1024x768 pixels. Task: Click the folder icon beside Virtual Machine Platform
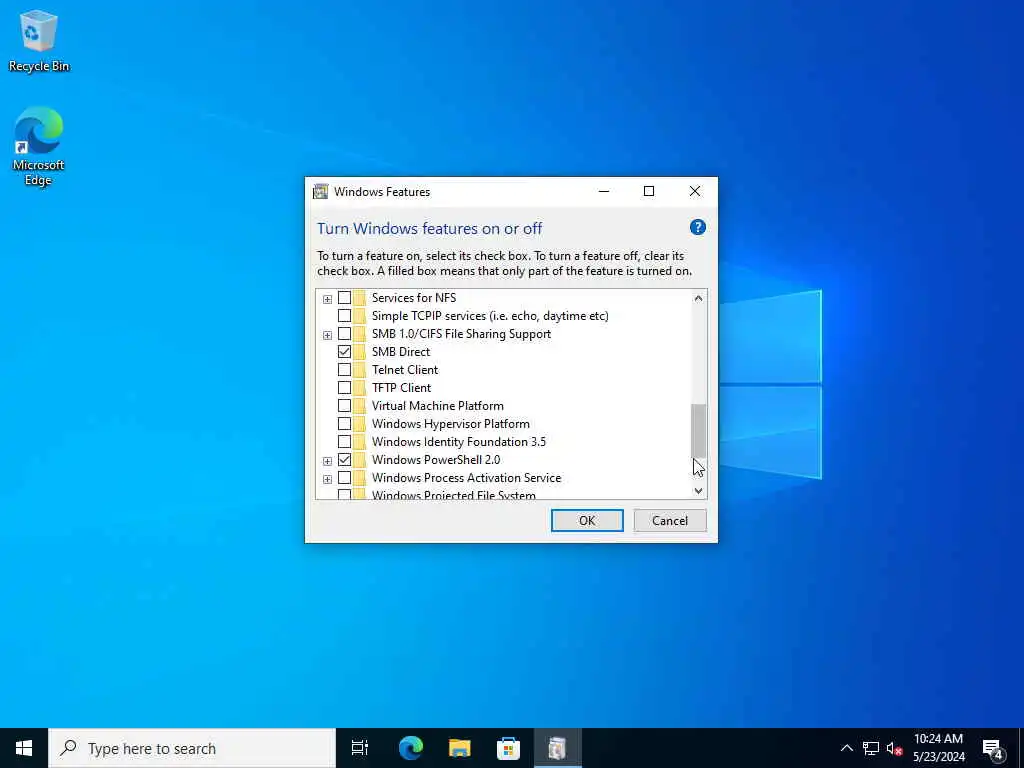[x=359, y=406]
